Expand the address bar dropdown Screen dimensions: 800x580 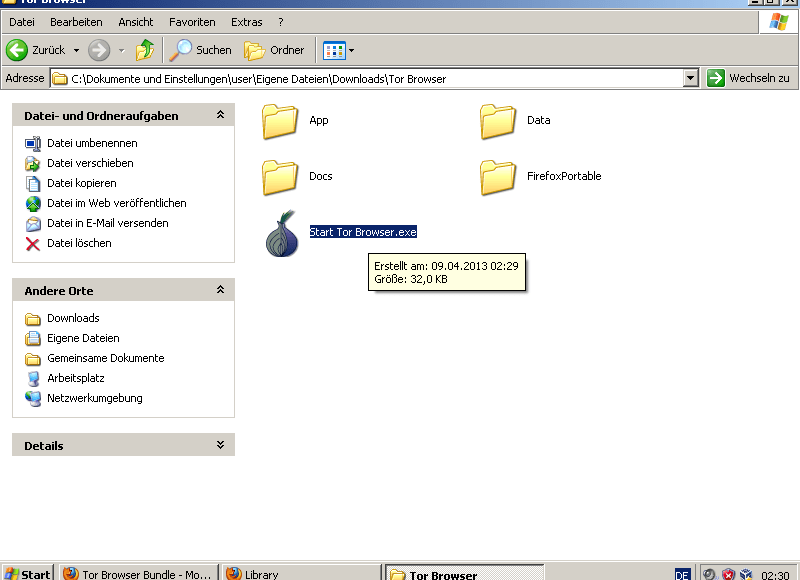[690, 78]
